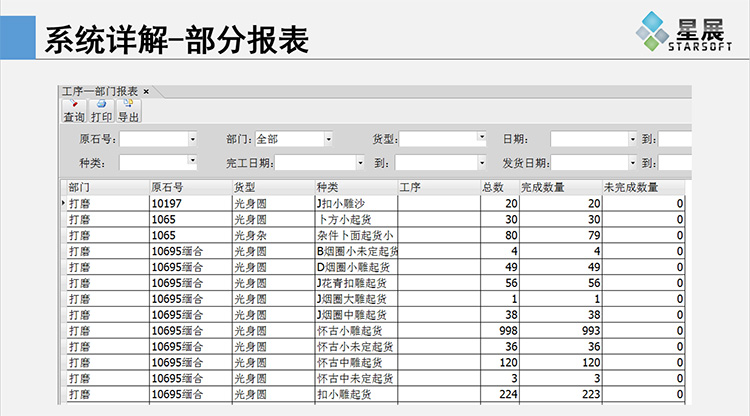750x416 pixels.
Task: Close the 工序—部门报表 tab
Action: 146,91
